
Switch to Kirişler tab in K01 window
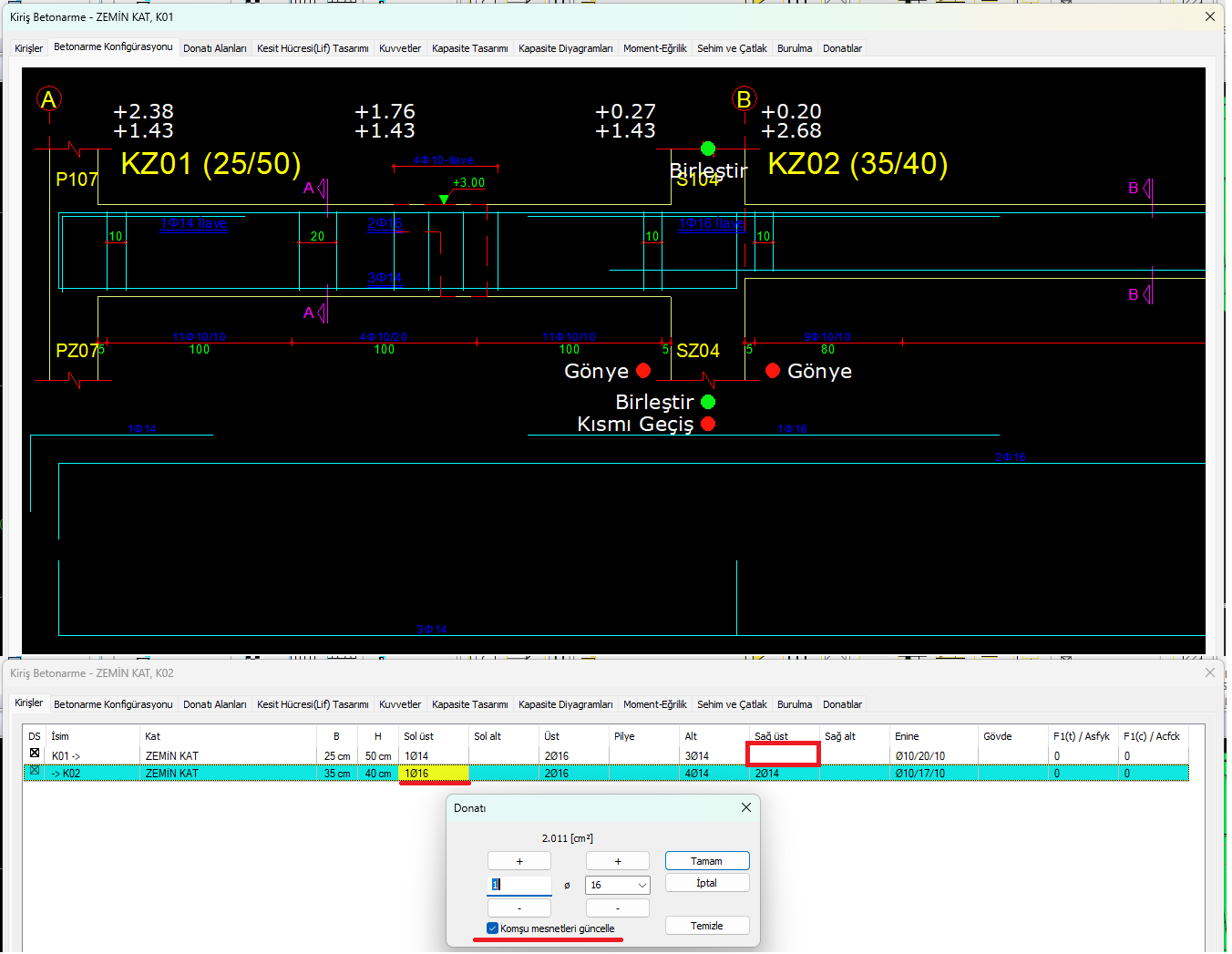[x=28, y=48]
